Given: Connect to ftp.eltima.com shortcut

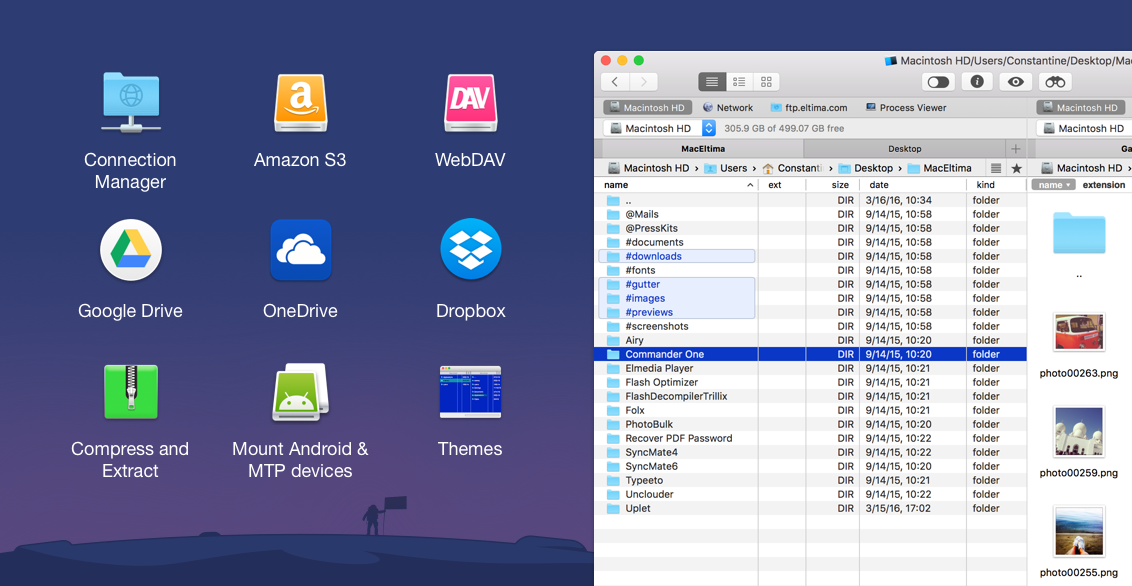Looking at the screenshot, I should click(809, 108).
